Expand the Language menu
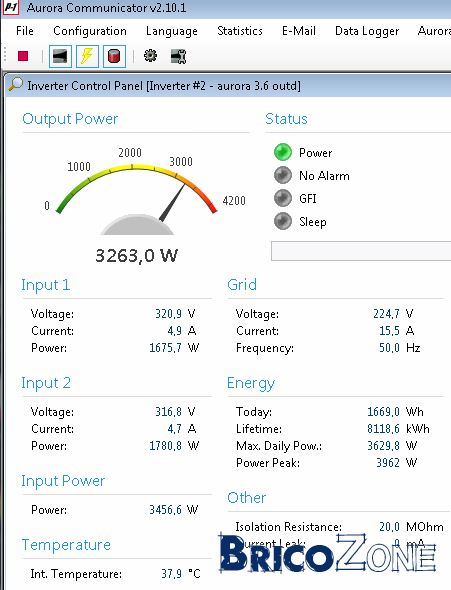 [x=172, y=31]
